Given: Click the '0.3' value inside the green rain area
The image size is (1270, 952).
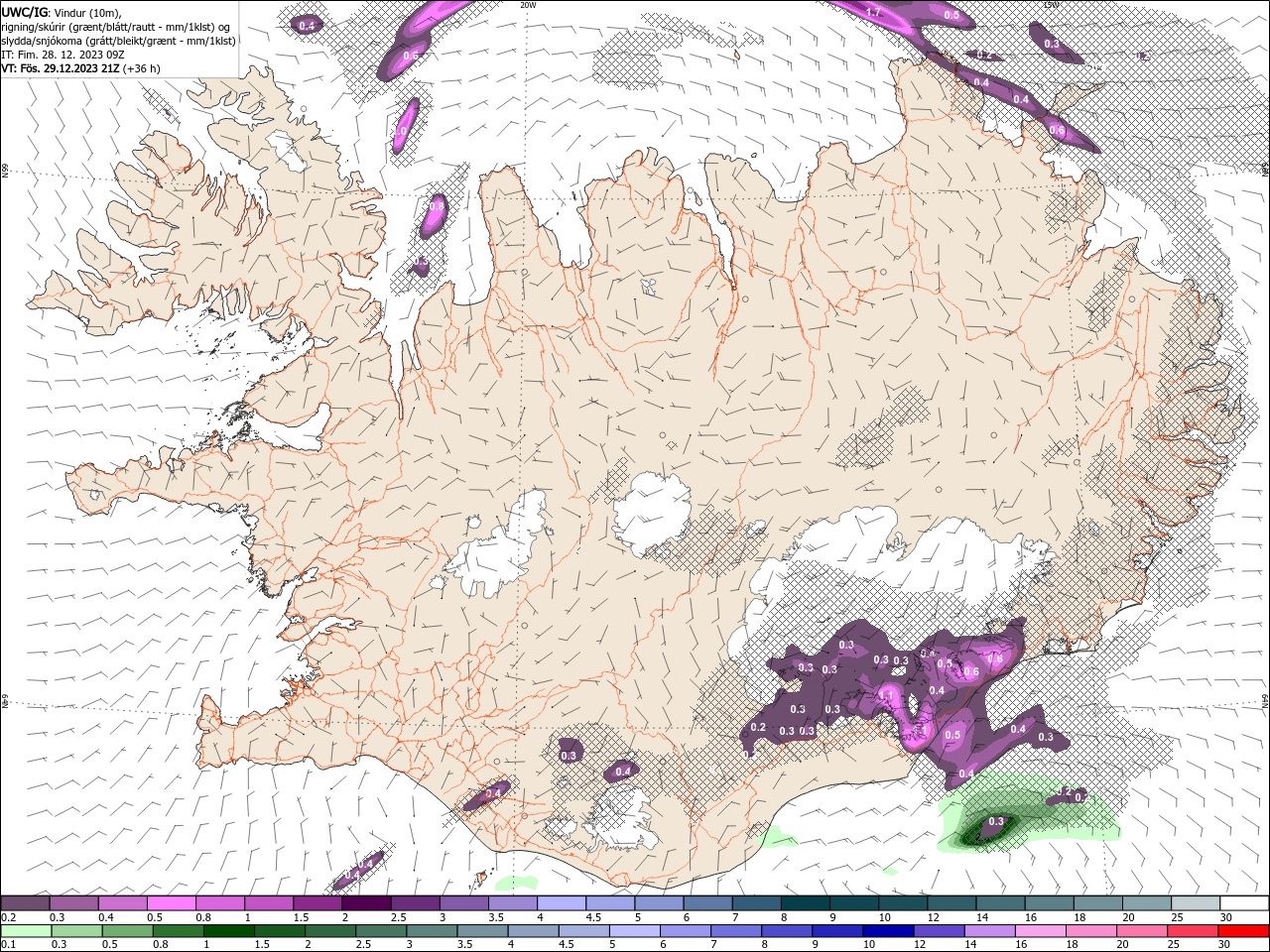Looking at the screenshot, I should click(995, 822).
